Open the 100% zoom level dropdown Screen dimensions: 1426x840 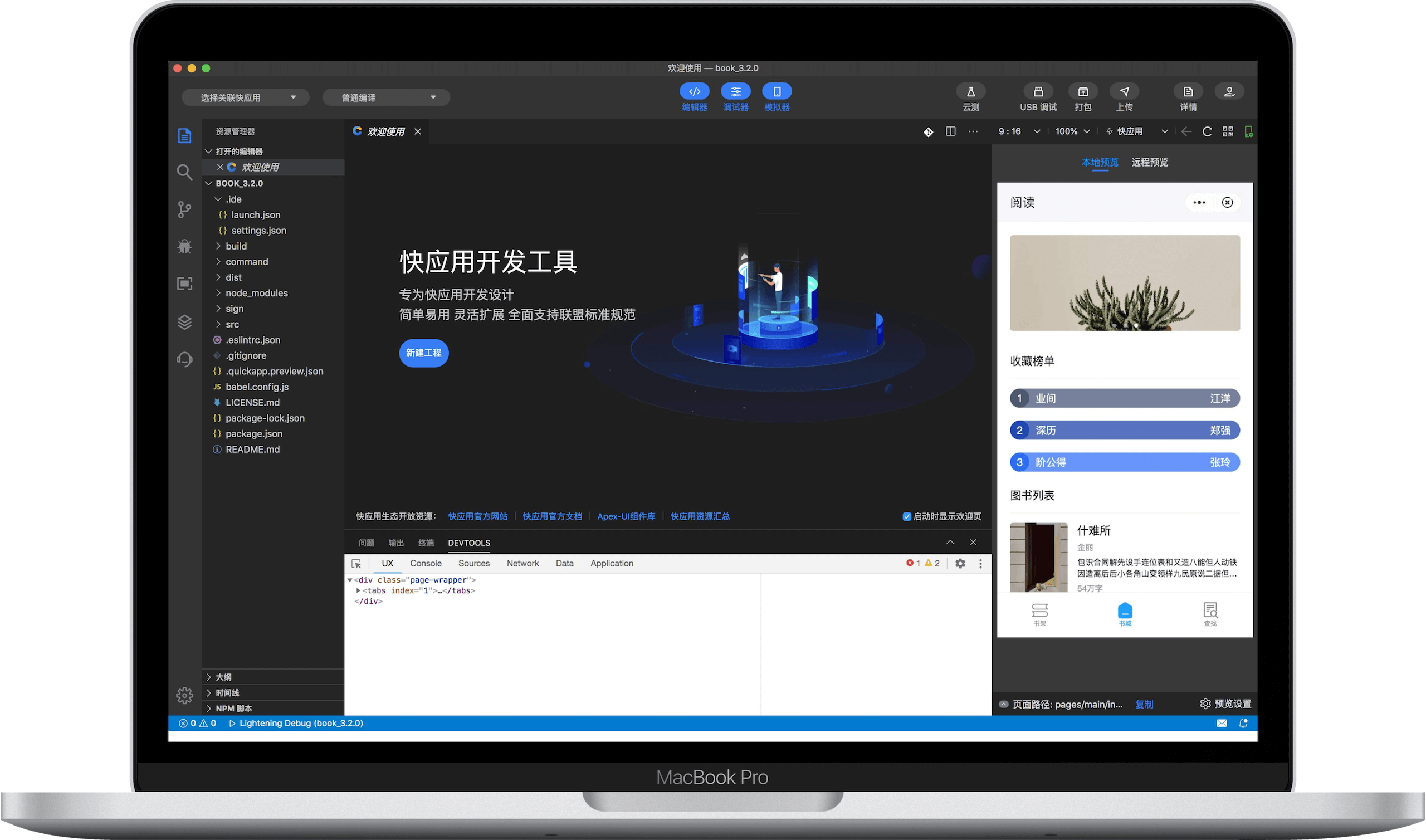tap(1071, 131)
